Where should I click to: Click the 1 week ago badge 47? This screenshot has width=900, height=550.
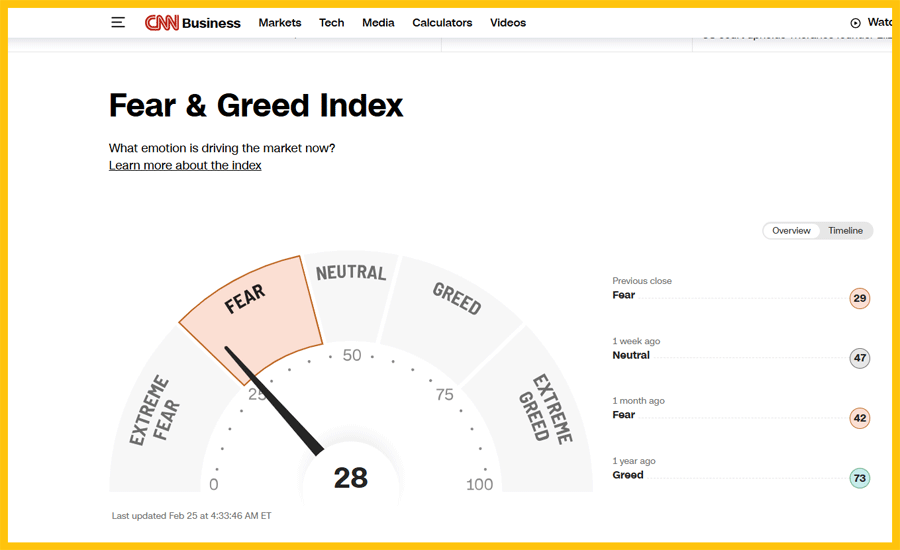tap(859, 358)
